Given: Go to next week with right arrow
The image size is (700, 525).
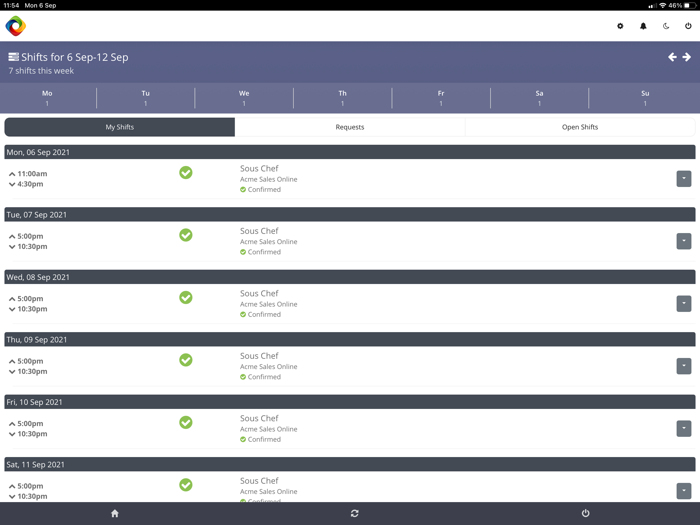Looking at the screenshot, I should click(x=687, y=57).
